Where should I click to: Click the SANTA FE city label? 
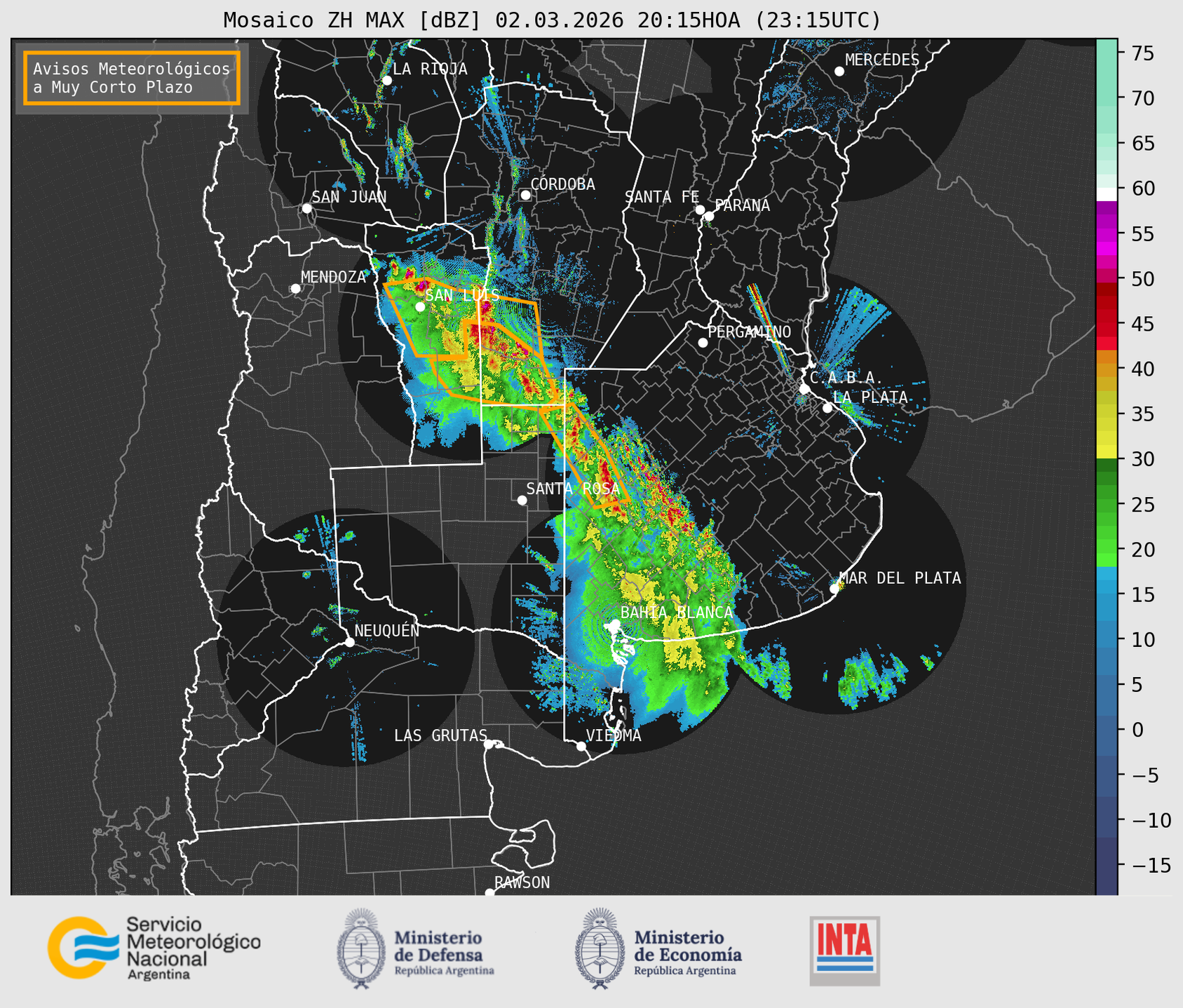click(x=662, y=197)
